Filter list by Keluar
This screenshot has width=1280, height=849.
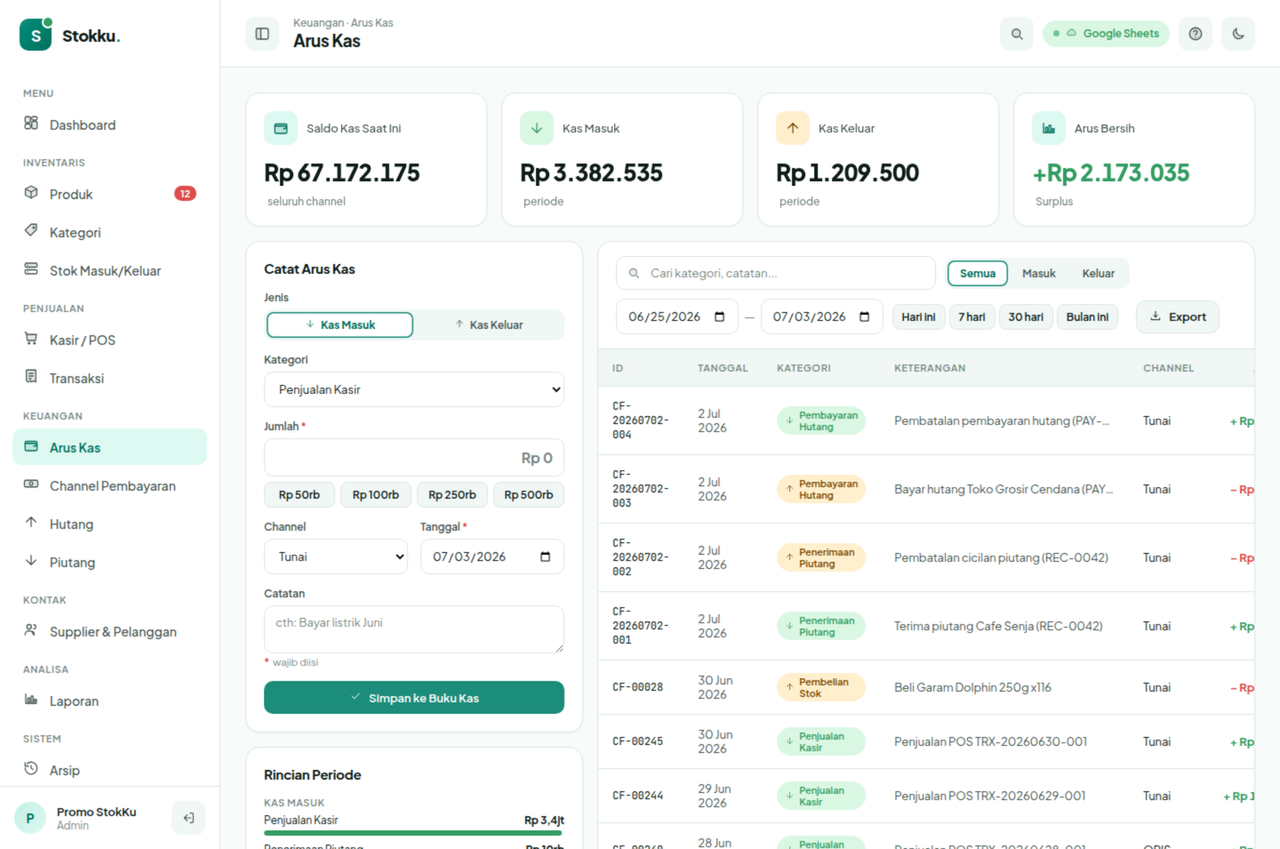click(x=1098, y=273)
